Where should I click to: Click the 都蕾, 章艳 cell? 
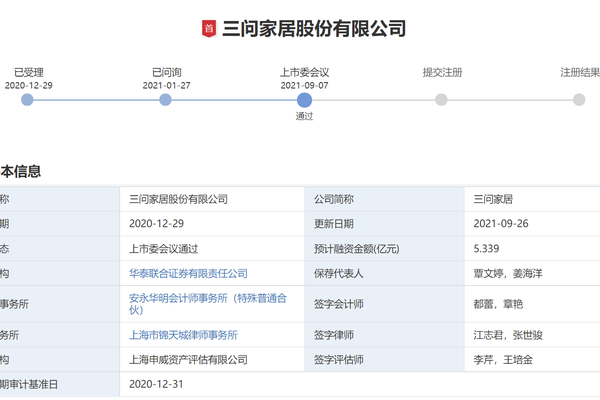tap(532, 304)
